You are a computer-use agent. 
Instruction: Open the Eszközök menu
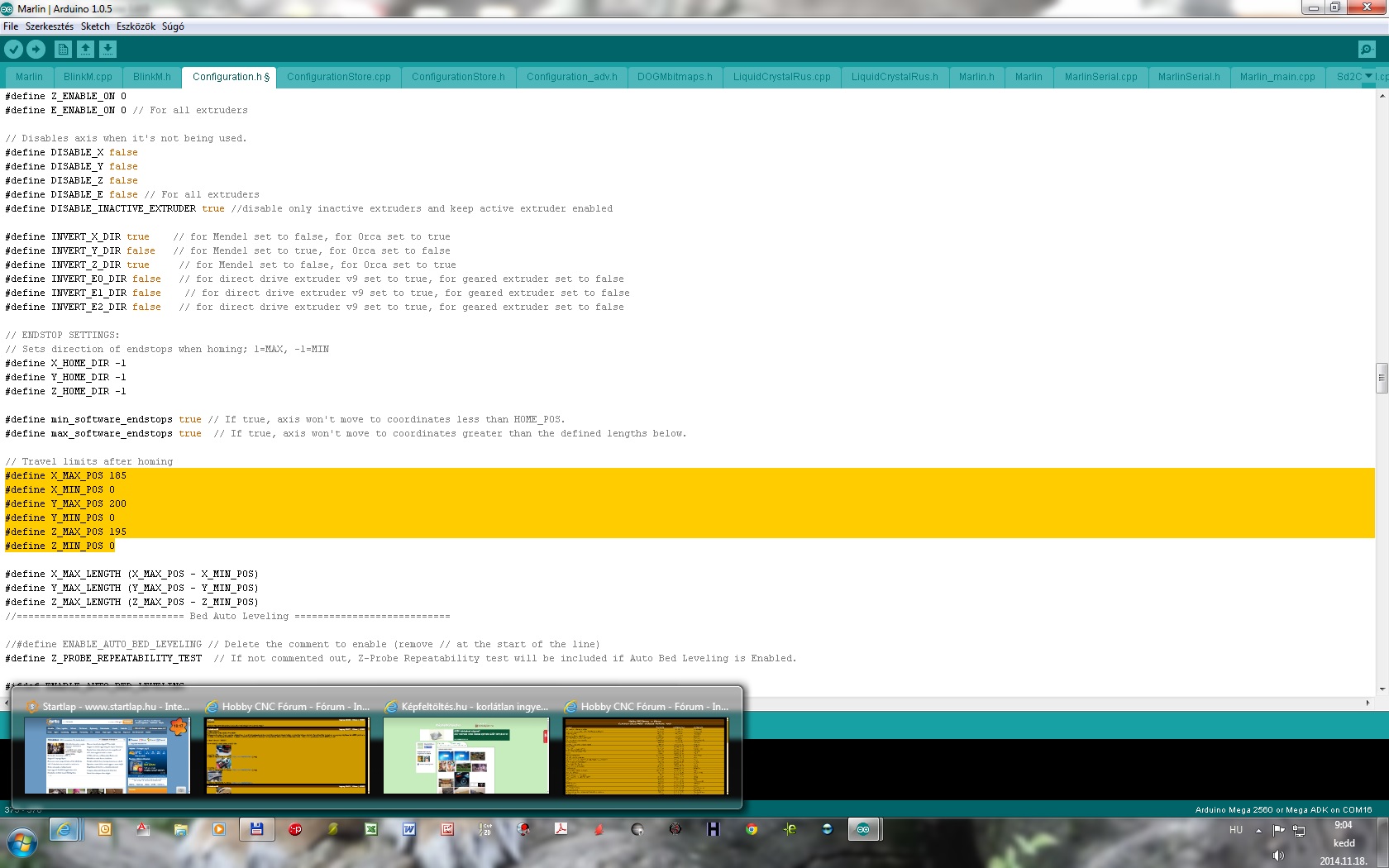tap(136, 26)
